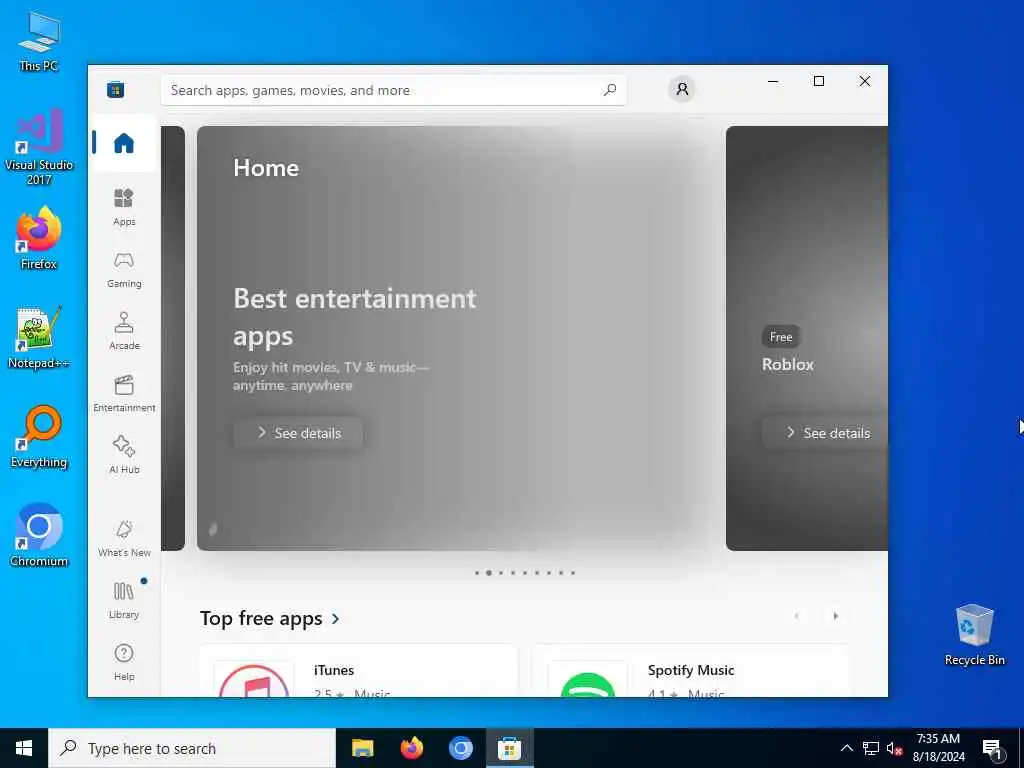Select the last carousel page dot

coord(573,573)
